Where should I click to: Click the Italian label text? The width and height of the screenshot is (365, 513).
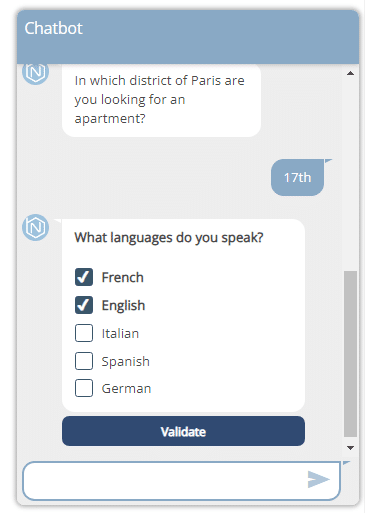point(120,333)
